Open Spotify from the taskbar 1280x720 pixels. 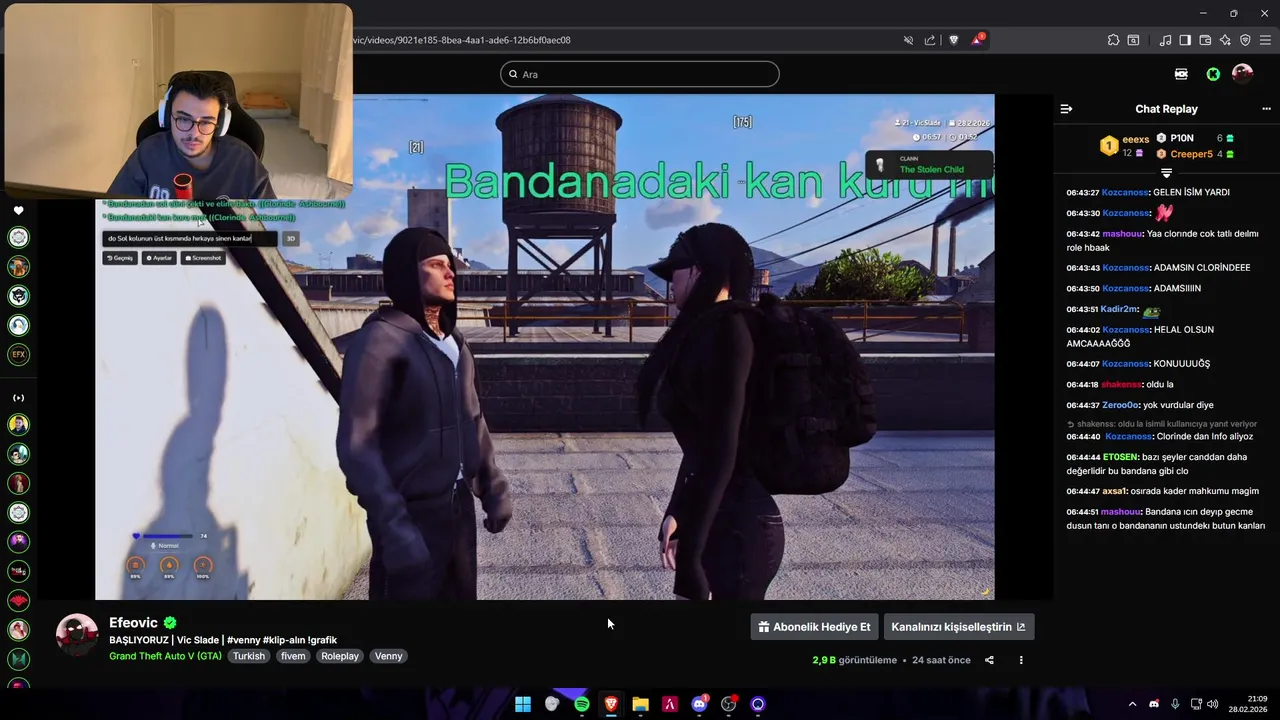pyautogui.click(x=582, y=704)
